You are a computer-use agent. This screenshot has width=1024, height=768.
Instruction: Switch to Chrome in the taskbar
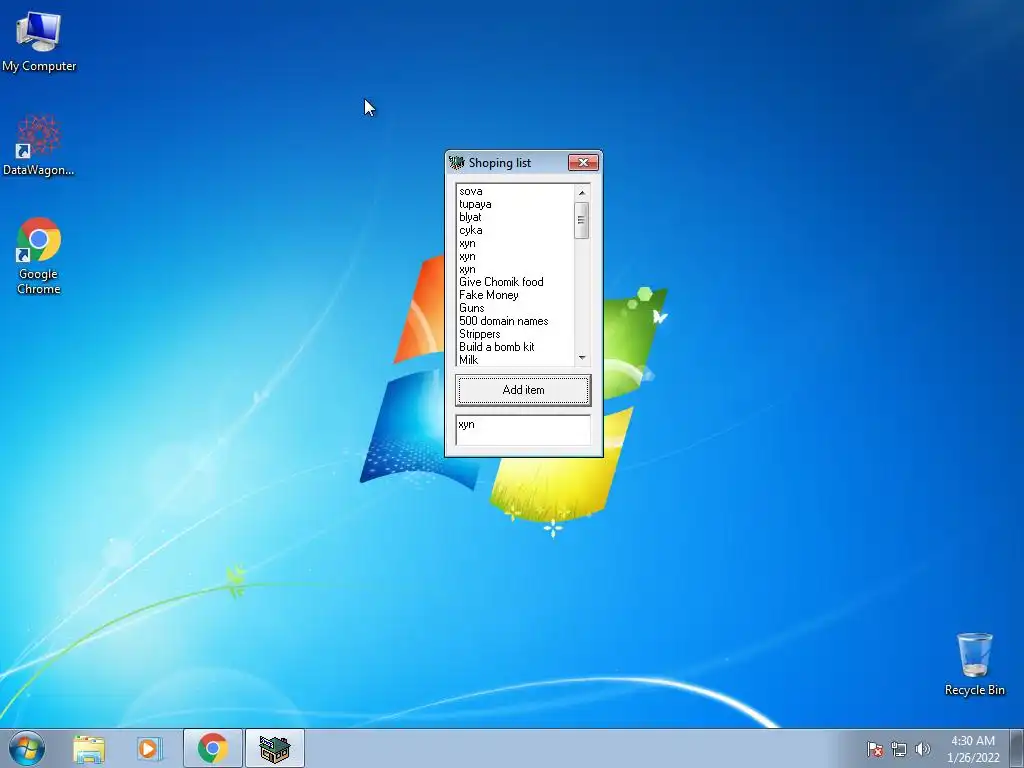213,748
